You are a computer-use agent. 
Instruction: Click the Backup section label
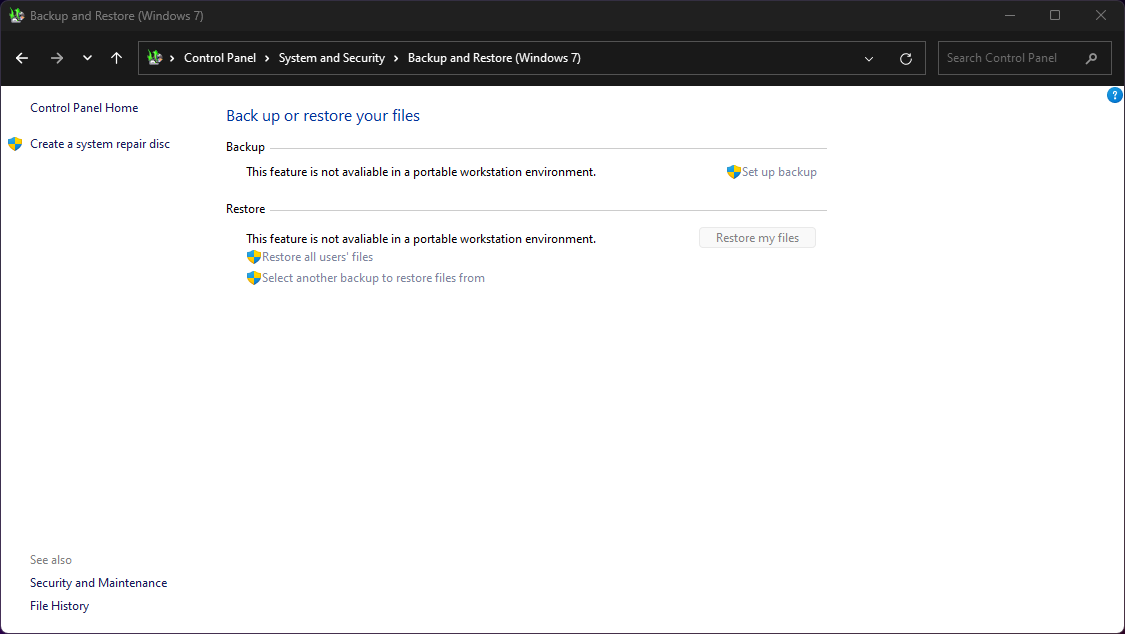pos(245,146)
